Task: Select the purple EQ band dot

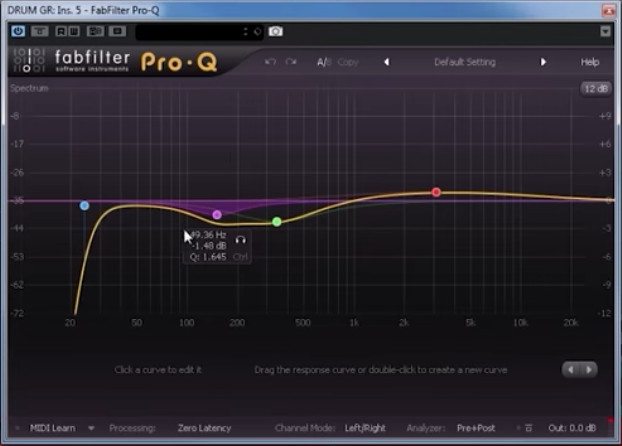Action: pyautogui.click(x=217, y=215)
